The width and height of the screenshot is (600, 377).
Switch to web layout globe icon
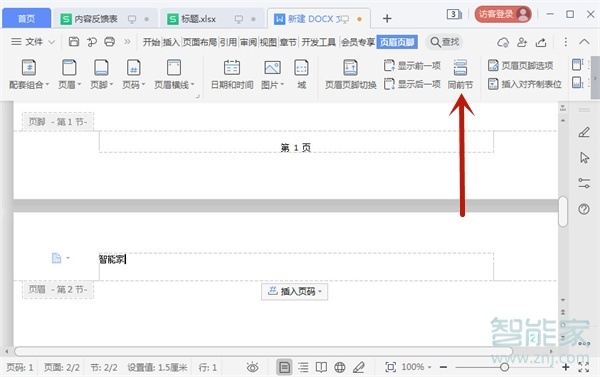click(340, 368)
